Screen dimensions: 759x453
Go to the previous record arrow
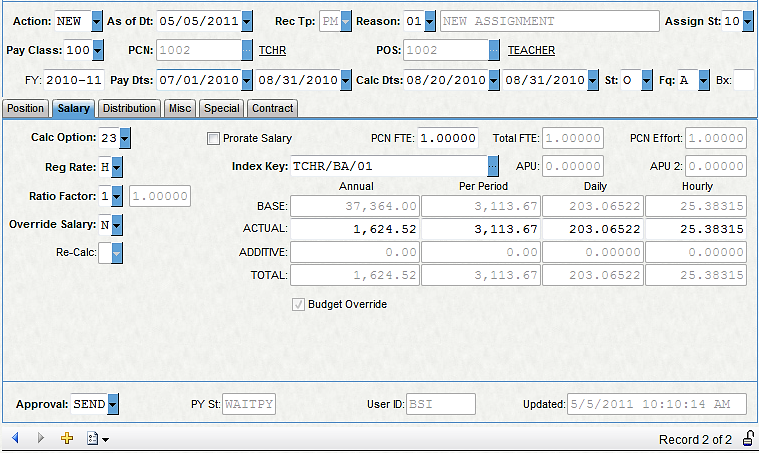(x=15, y=438)
